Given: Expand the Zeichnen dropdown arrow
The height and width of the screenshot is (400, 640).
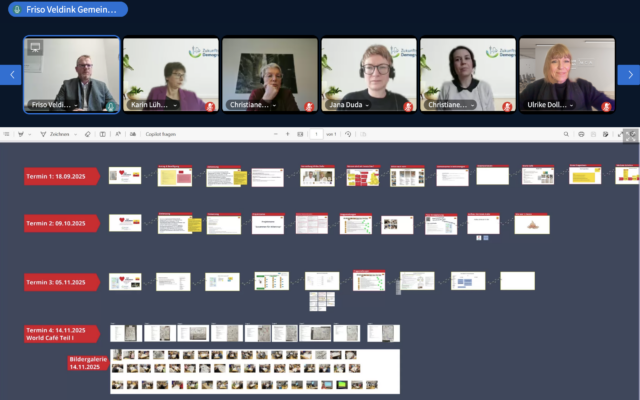Looking at the screenshot, I should (x=73, y=134).
